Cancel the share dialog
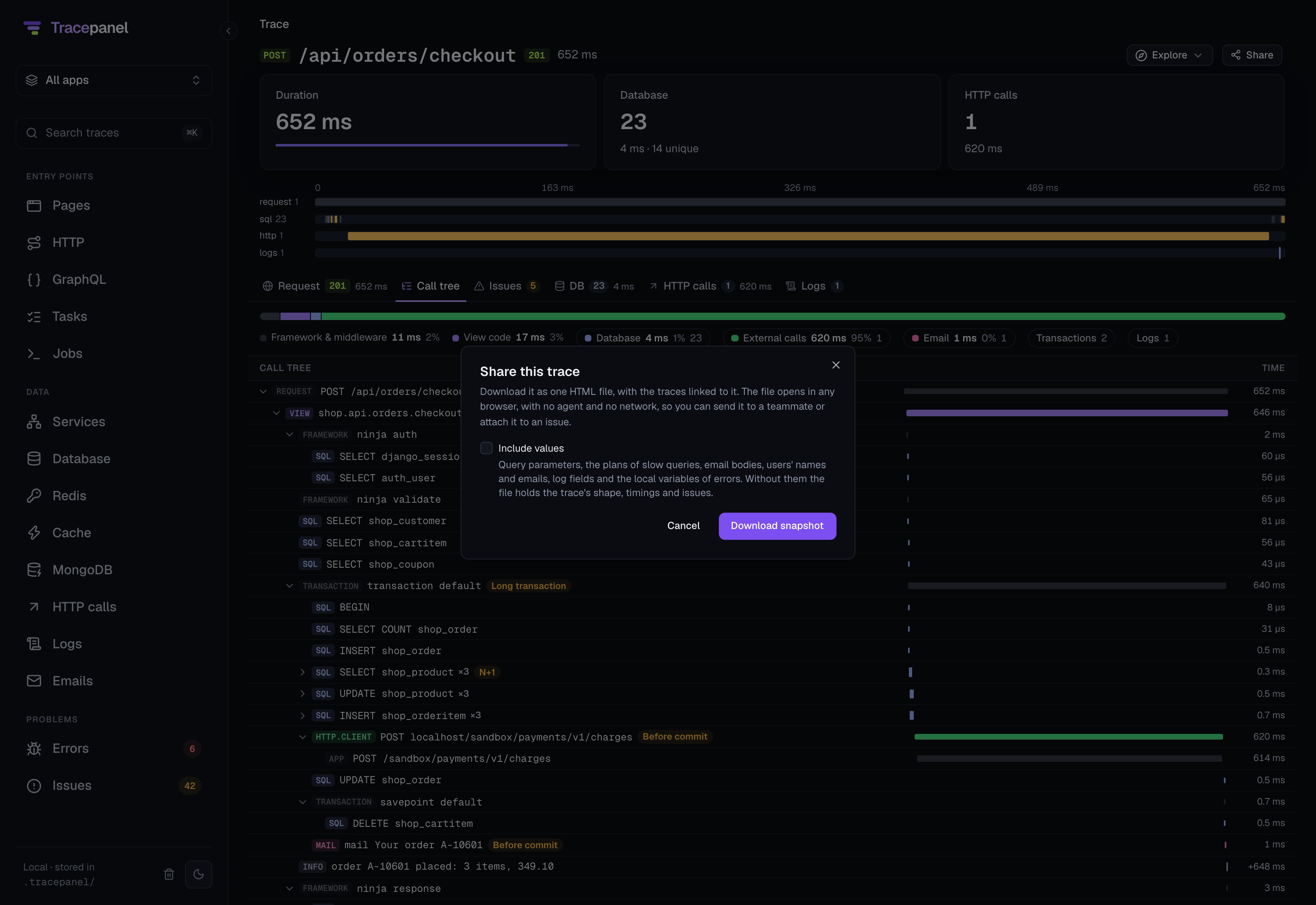This screenshot has height=905, width=1316. pos(683,526)
